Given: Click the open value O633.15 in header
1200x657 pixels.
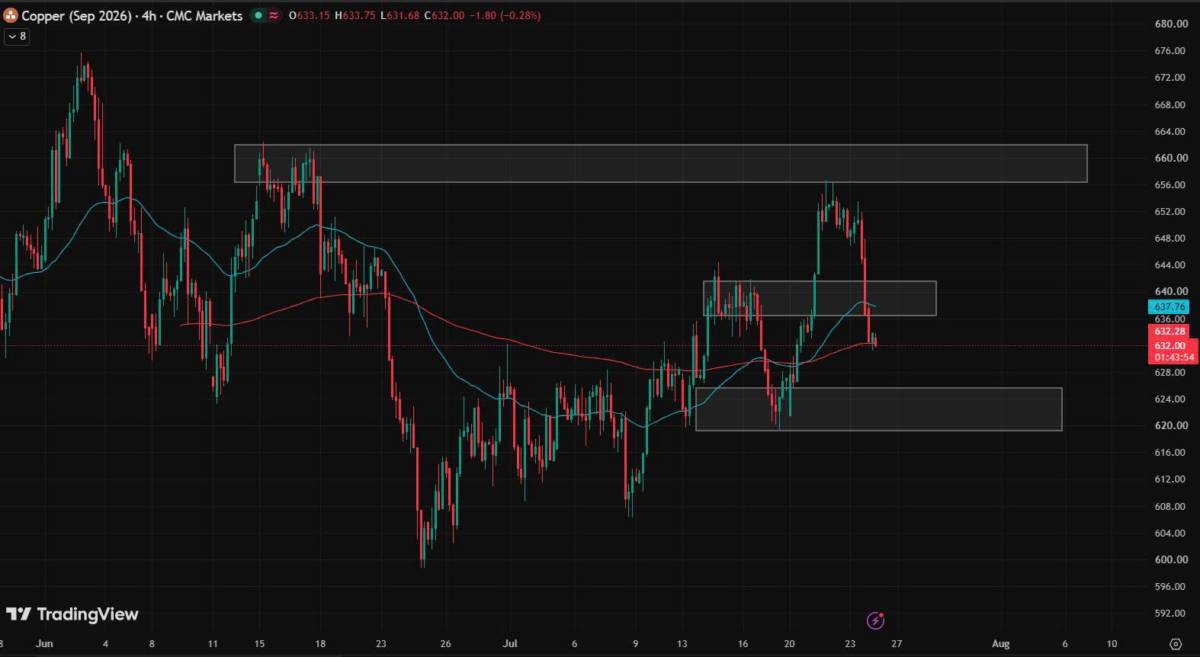Looking at the screenshot, I should click(x=310, y=16).
